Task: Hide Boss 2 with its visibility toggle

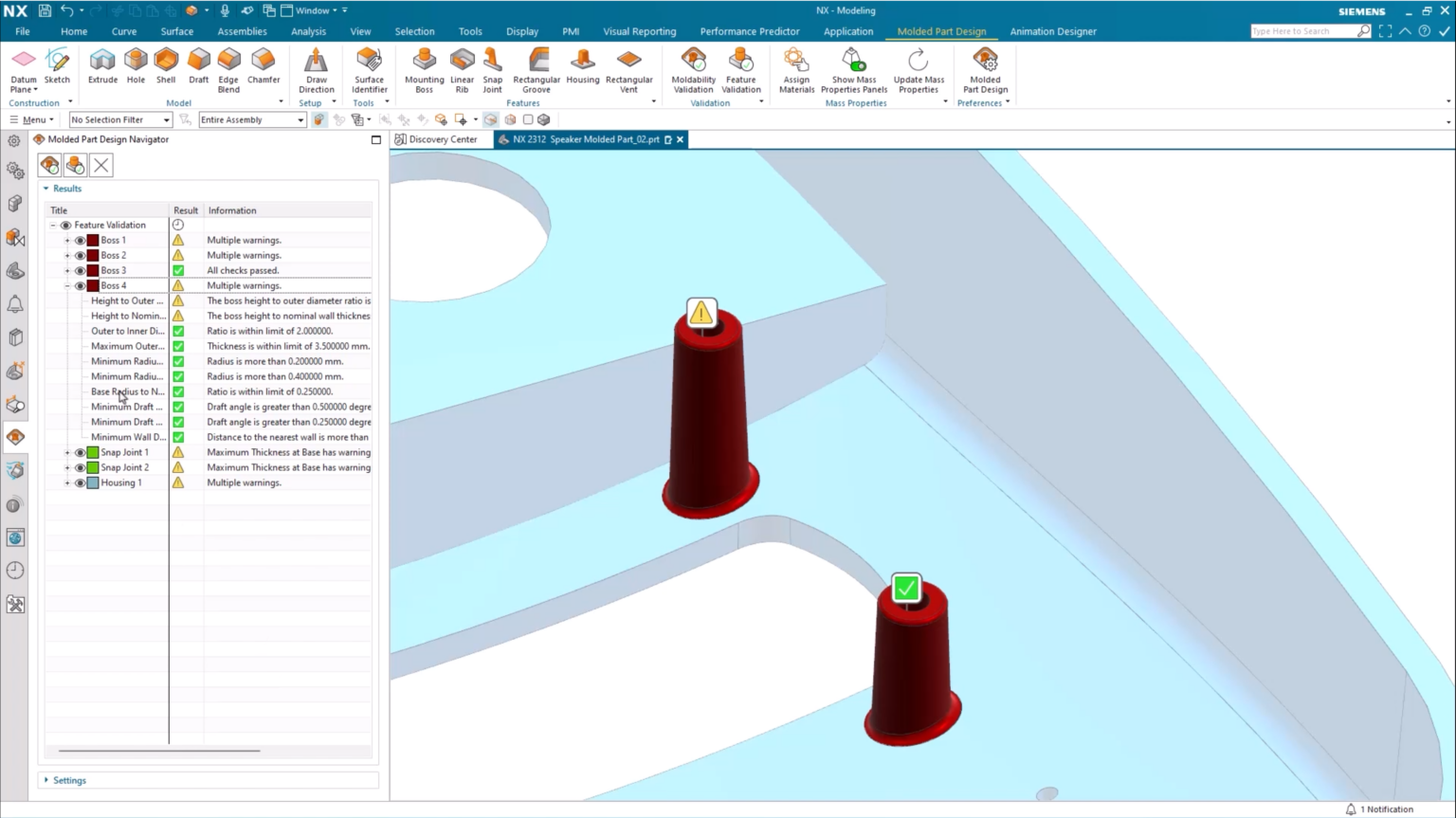Action: [81, 255]
